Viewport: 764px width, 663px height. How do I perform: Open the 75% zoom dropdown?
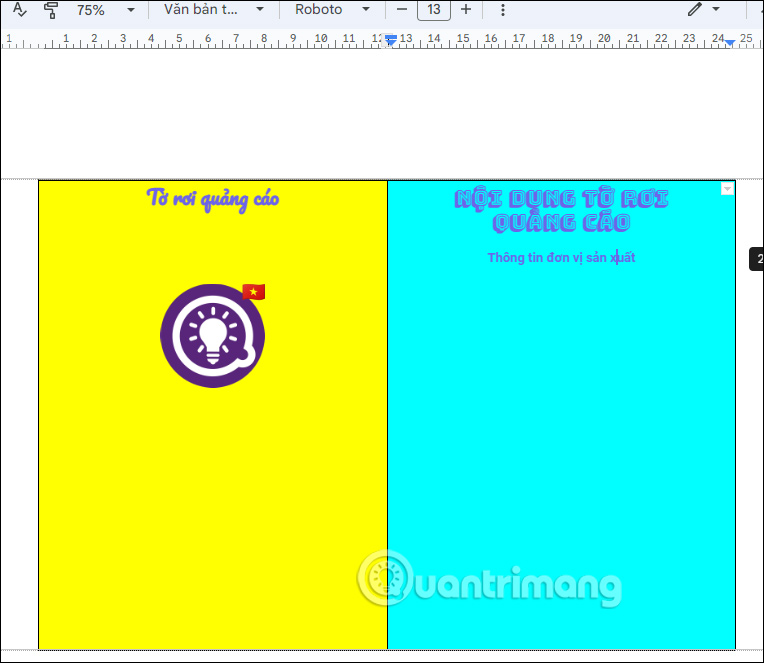click(105, 10)
